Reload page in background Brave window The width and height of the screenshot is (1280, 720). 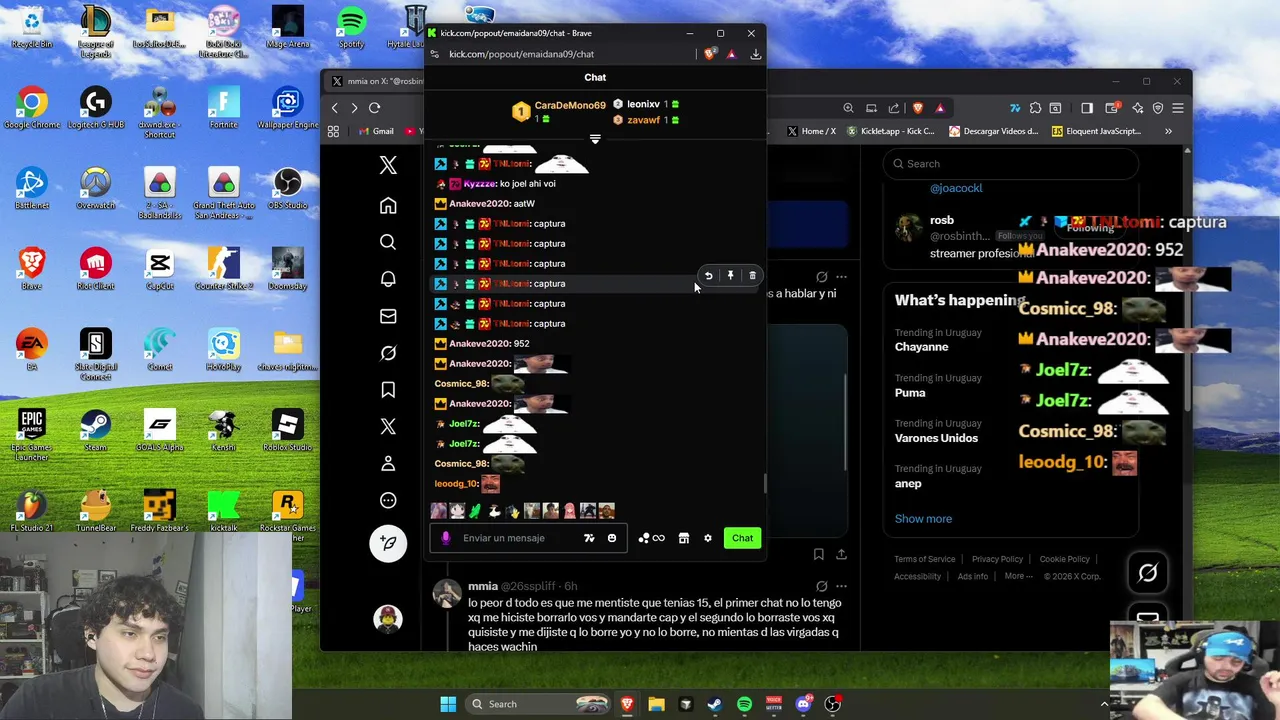point(374,108)
